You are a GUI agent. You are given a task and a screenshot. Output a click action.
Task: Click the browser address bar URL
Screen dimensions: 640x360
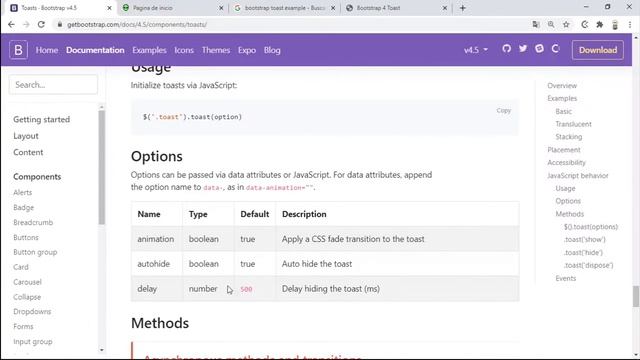pos(137,24)
